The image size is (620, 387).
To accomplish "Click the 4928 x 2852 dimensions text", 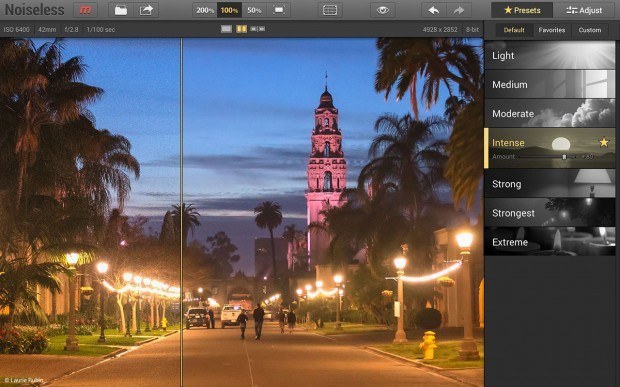I will [440, 29].
